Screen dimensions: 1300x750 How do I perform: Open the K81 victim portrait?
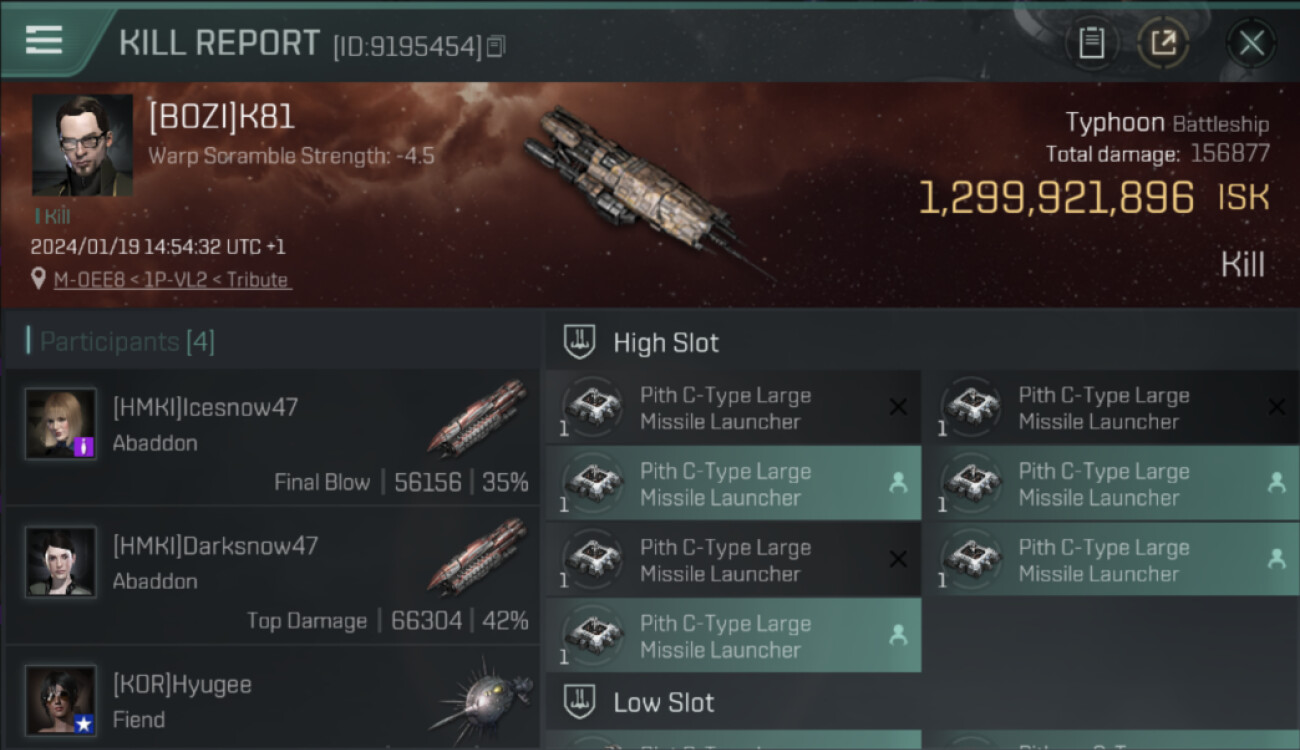[x=82, y=144]
